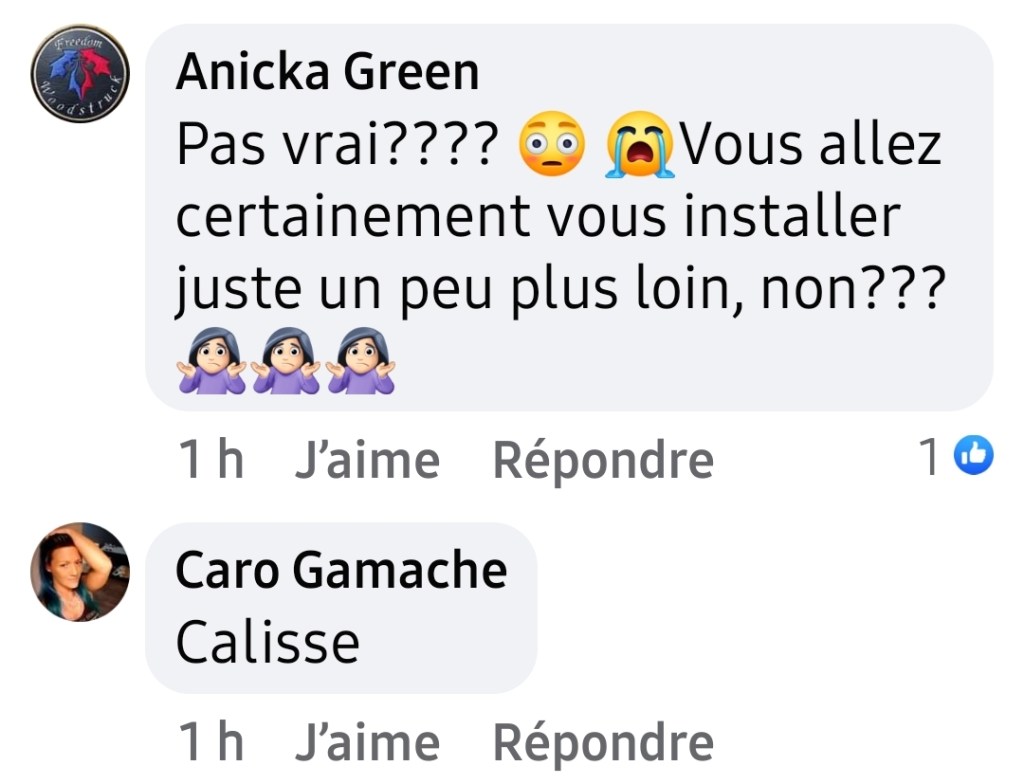Reply to Anicka Green's comment via Répondre
Screen dimensions: 1024x784
point(603,460)
